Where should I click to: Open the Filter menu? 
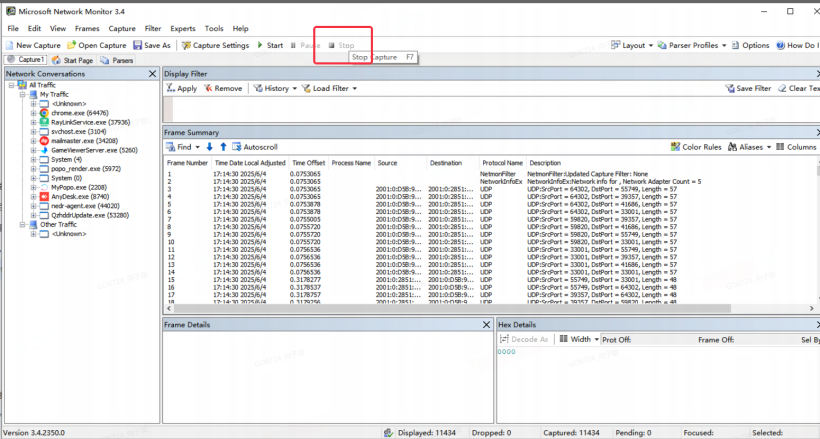(153, 28)
